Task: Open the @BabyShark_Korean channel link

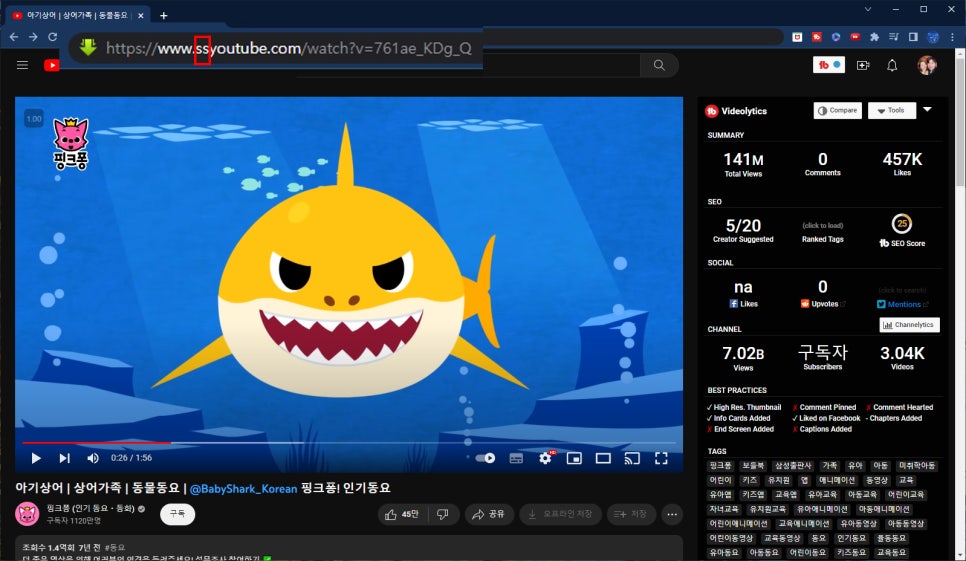Action: [x=243, y=489]
